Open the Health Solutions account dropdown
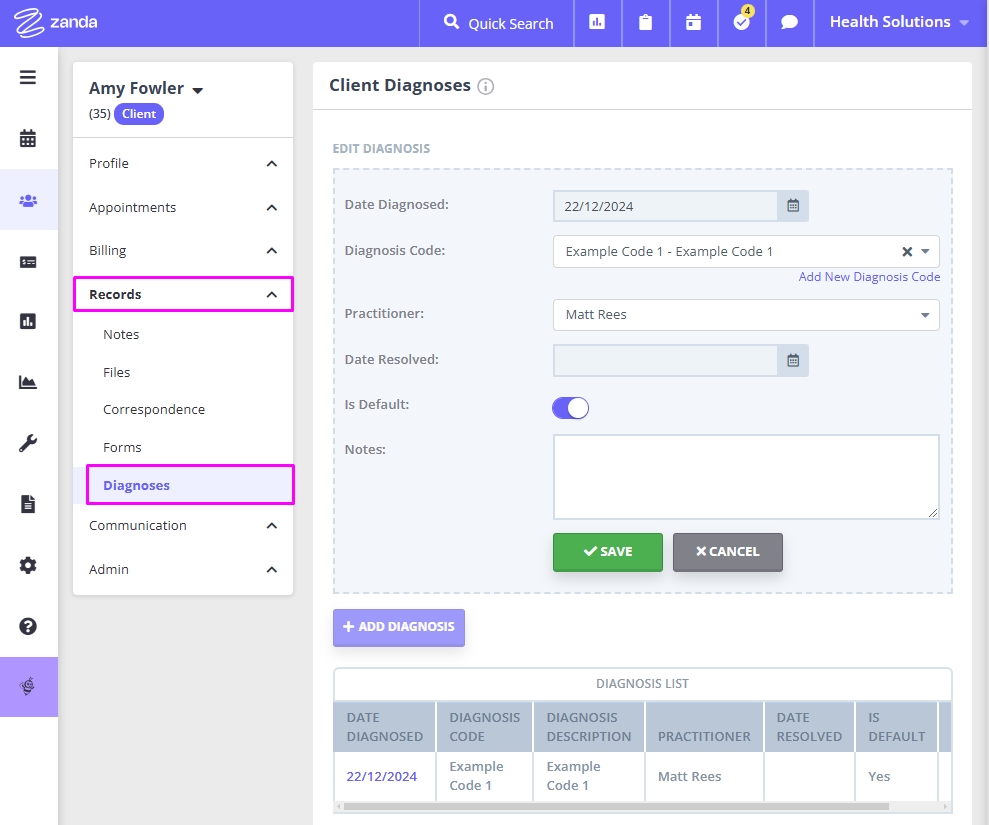Viewport: 989px width, 825px height. click(x=899, y=22)
